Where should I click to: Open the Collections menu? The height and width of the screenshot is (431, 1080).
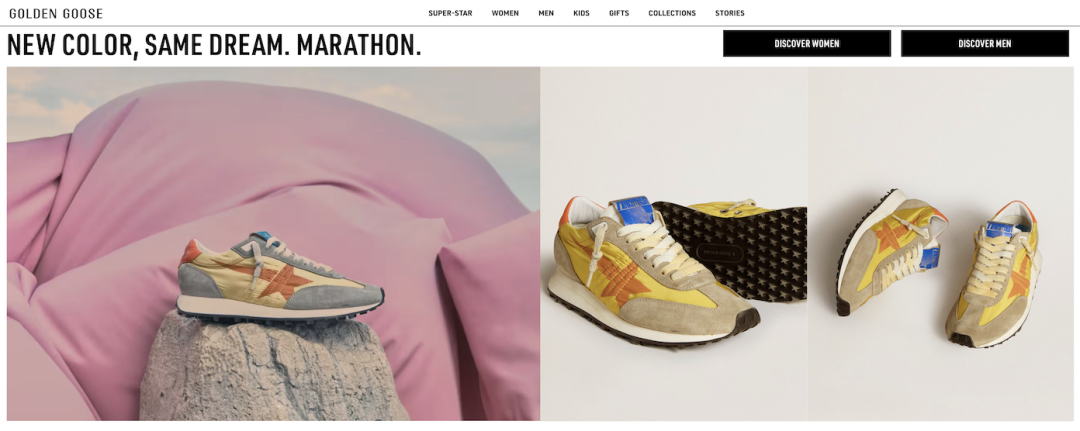point(672,13)
